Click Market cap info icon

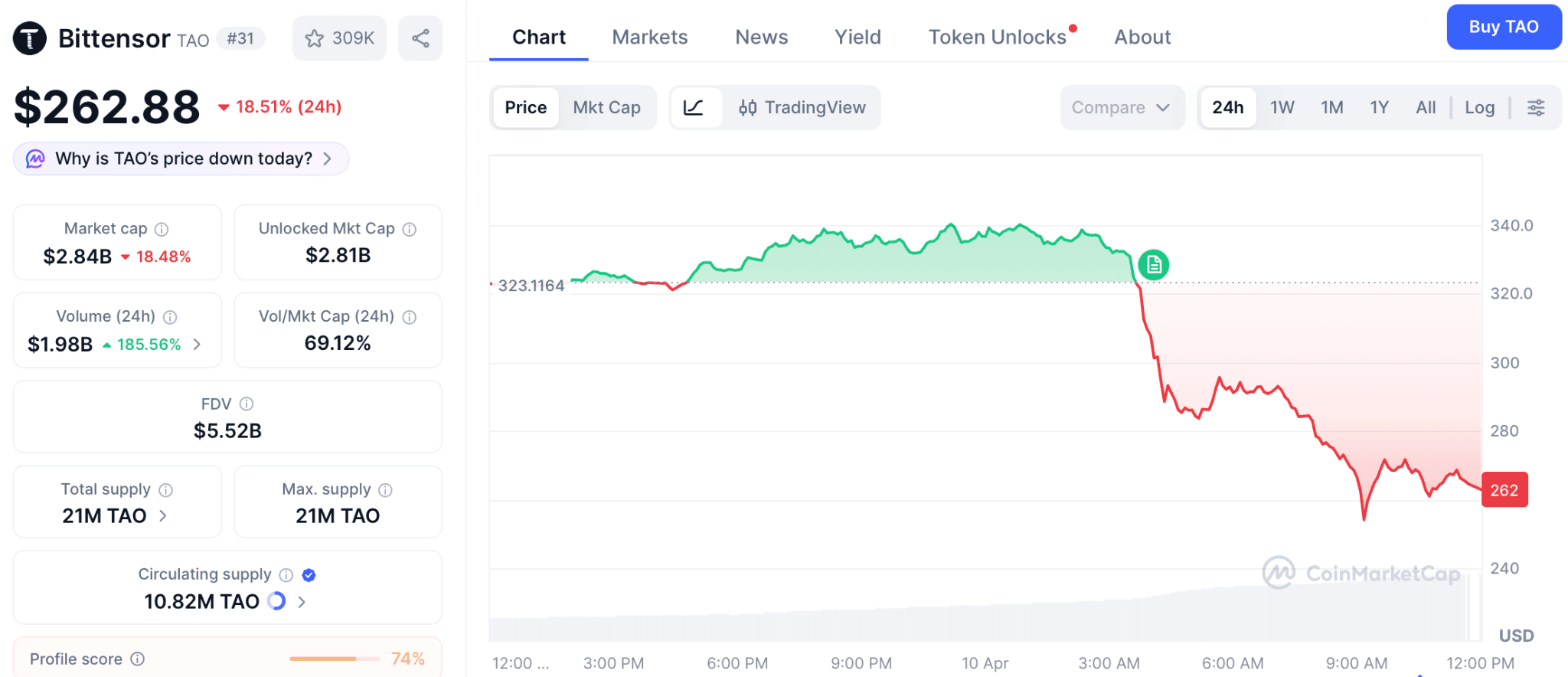click(x=162, y=229)
